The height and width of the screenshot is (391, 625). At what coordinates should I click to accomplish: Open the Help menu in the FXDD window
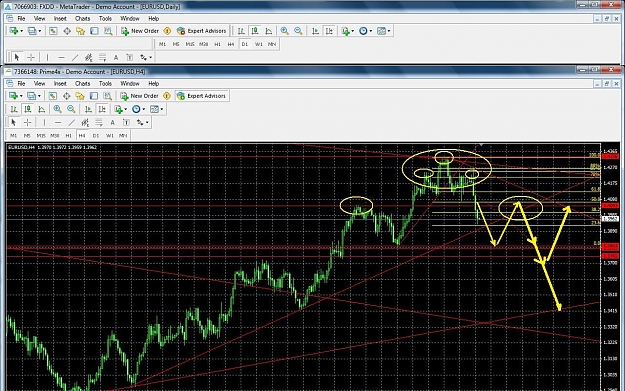pos(153,19)
